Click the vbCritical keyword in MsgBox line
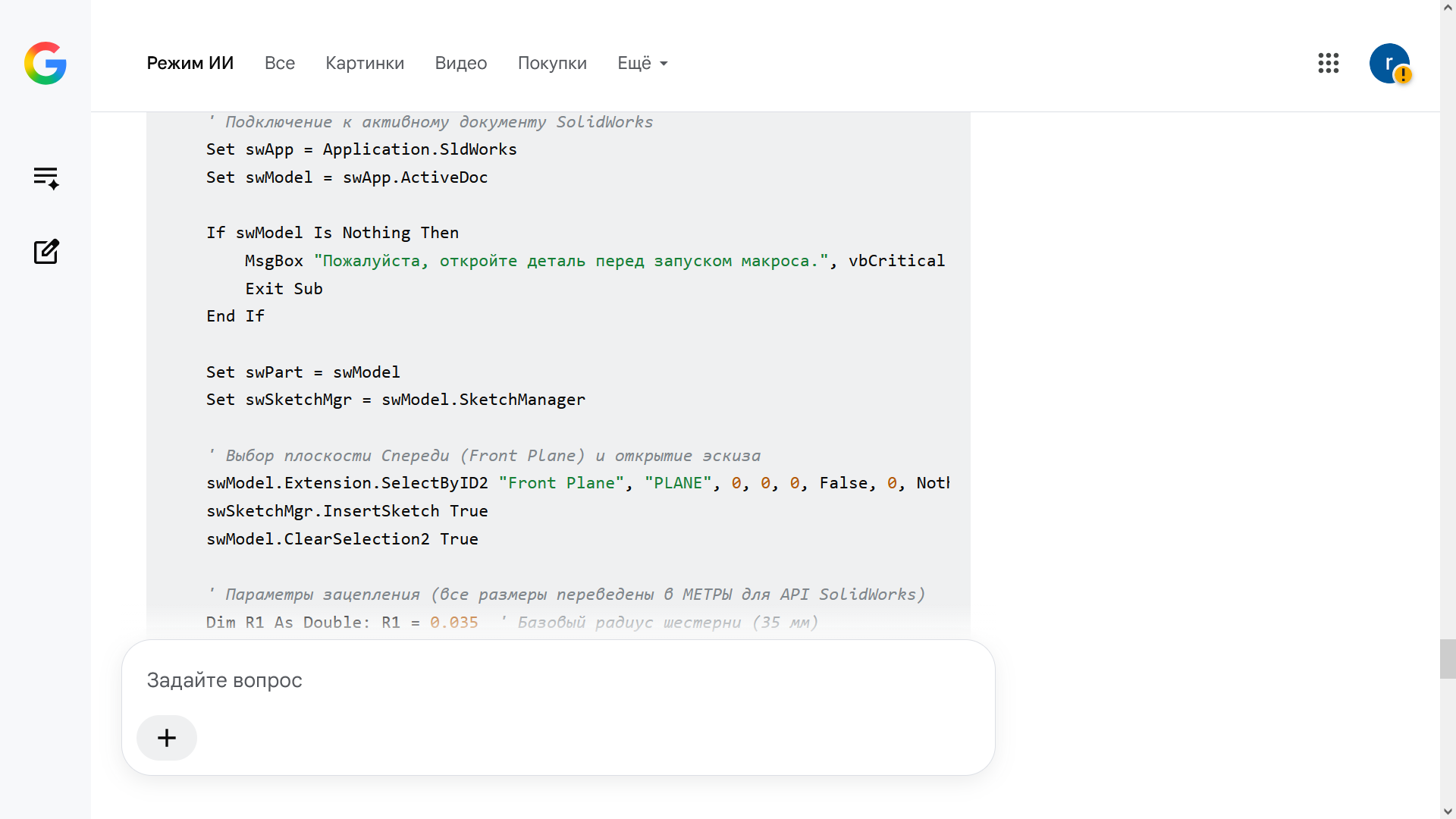This screenshot has width=1456, height=819. [897, 261]
